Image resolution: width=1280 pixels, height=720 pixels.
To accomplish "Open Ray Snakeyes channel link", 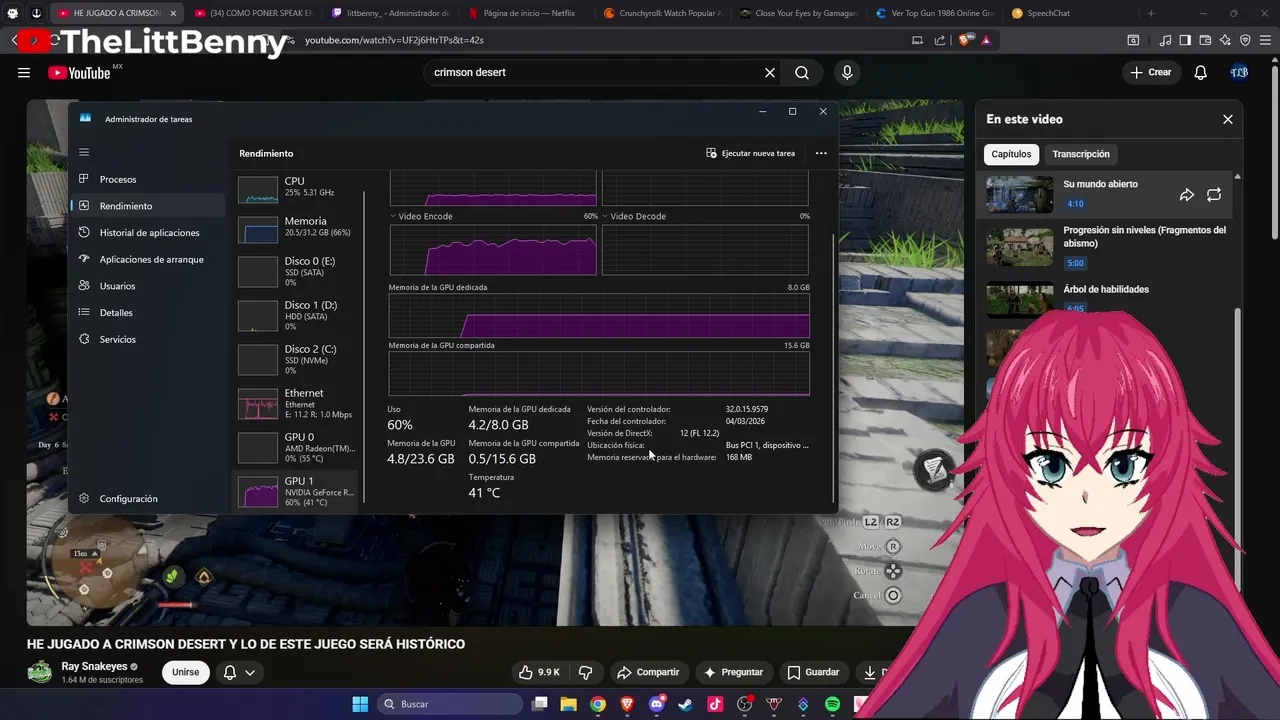I will [x=94, y=666].
